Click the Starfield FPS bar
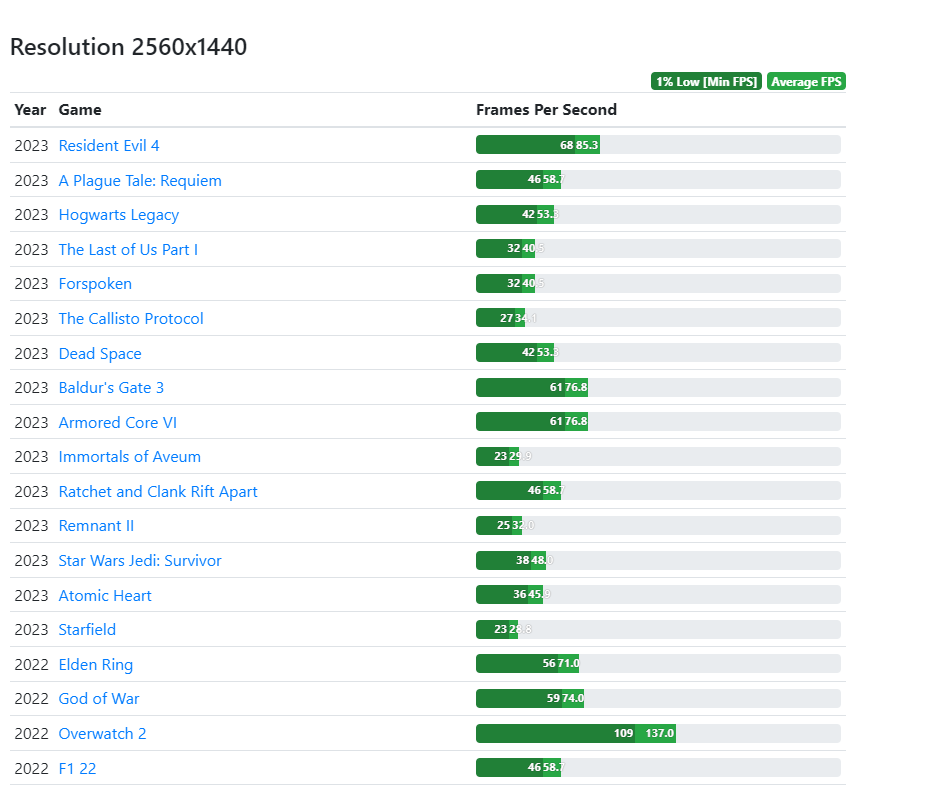 pos(658,630)
